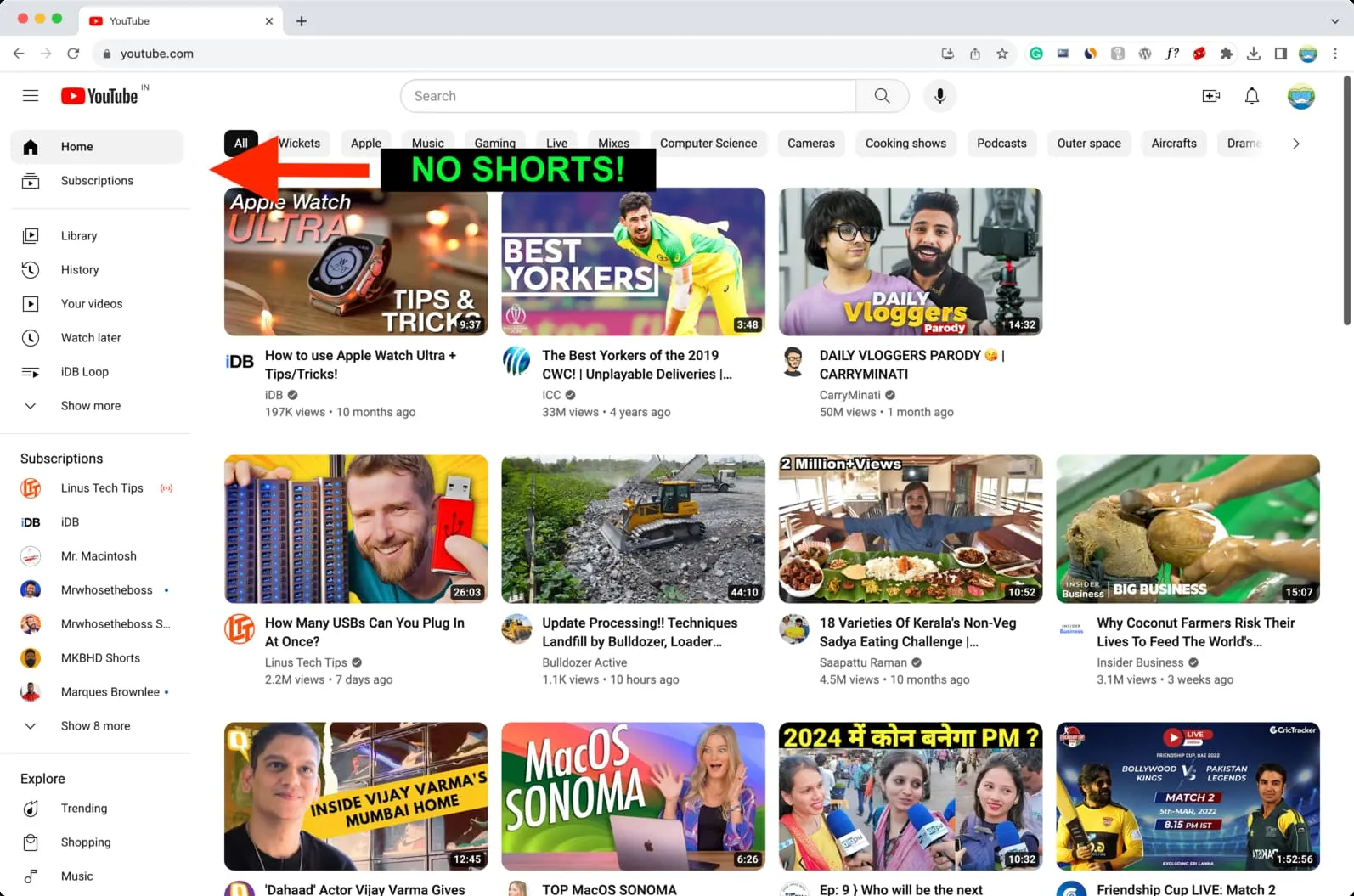Viewport: 1354px width, 896px height.
Task: Expand Show more in sidebar
Action: pyautogui.click(x=97, y=406)
